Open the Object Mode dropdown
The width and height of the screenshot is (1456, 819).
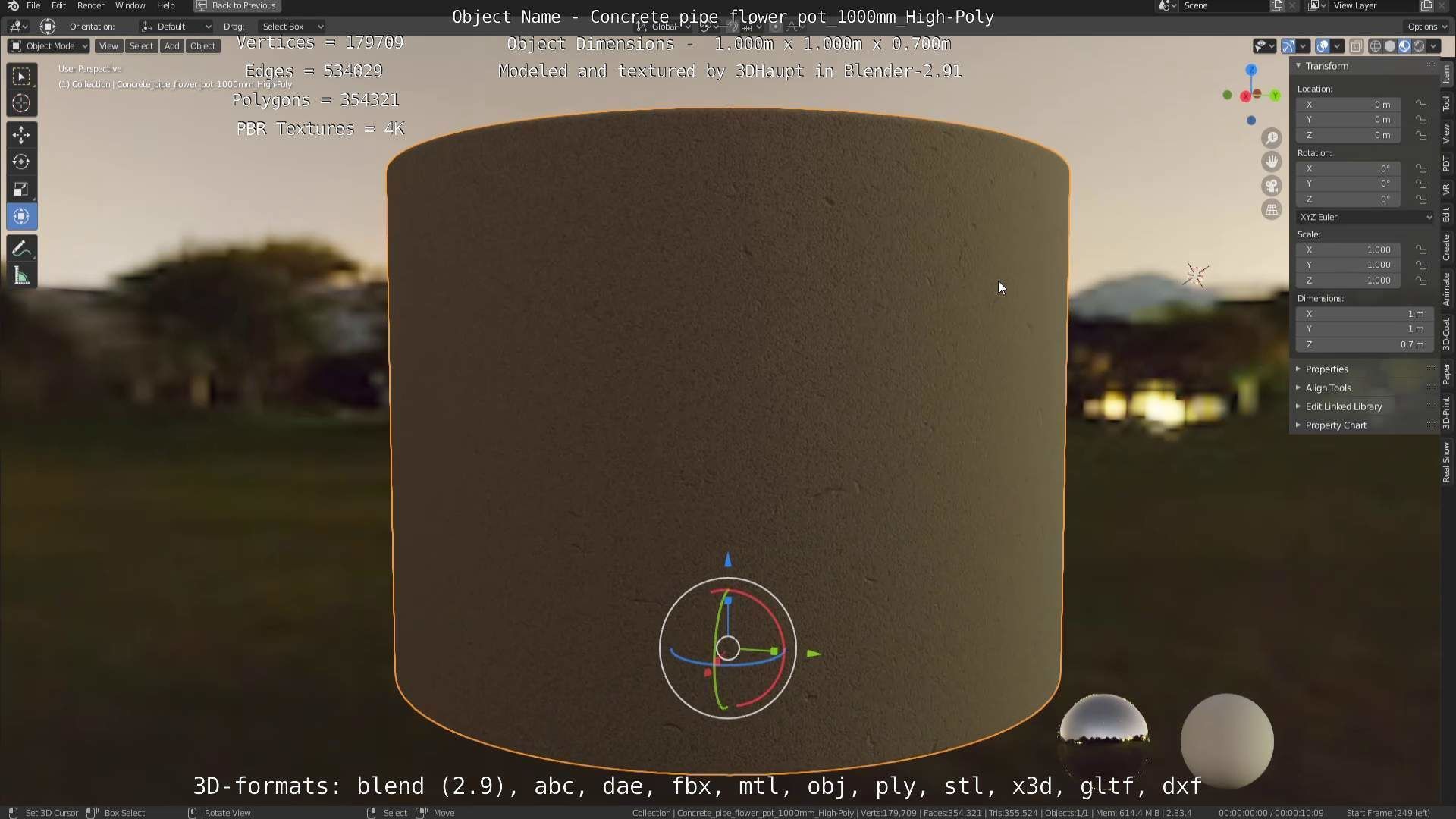coord(49,46)
